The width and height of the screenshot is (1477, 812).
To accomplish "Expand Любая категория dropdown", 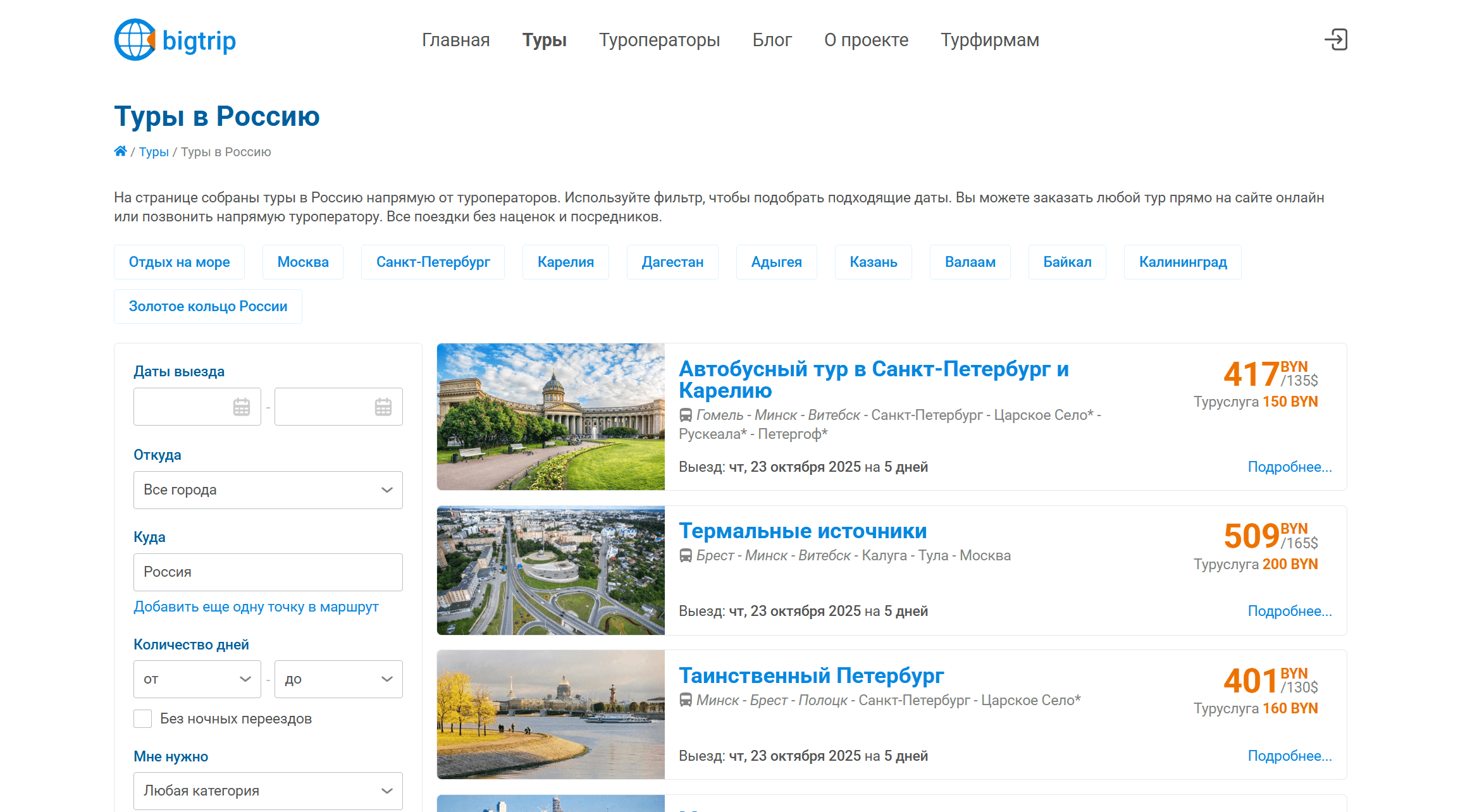I will (268, 791).
